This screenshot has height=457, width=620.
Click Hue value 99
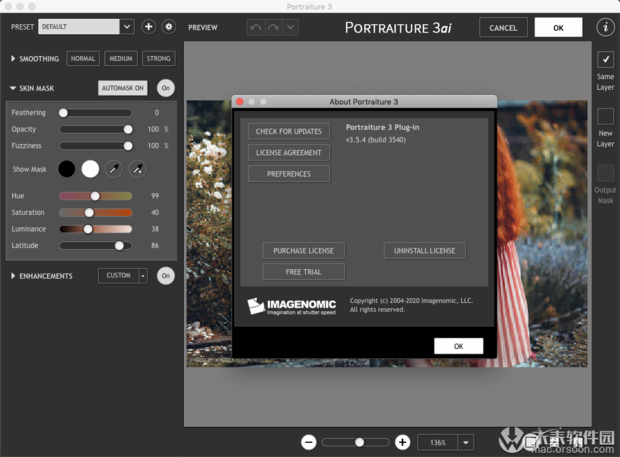[x=155, y=196]
